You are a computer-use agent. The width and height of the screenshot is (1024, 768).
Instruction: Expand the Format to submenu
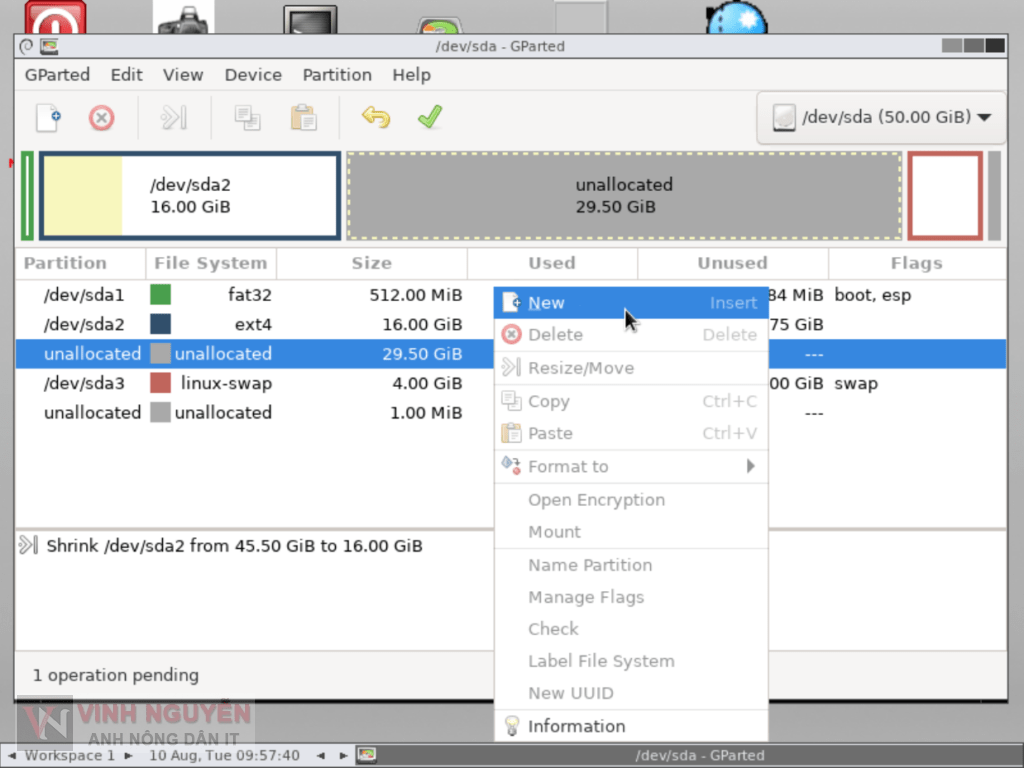pyautogui.click(x=631, y=466)
